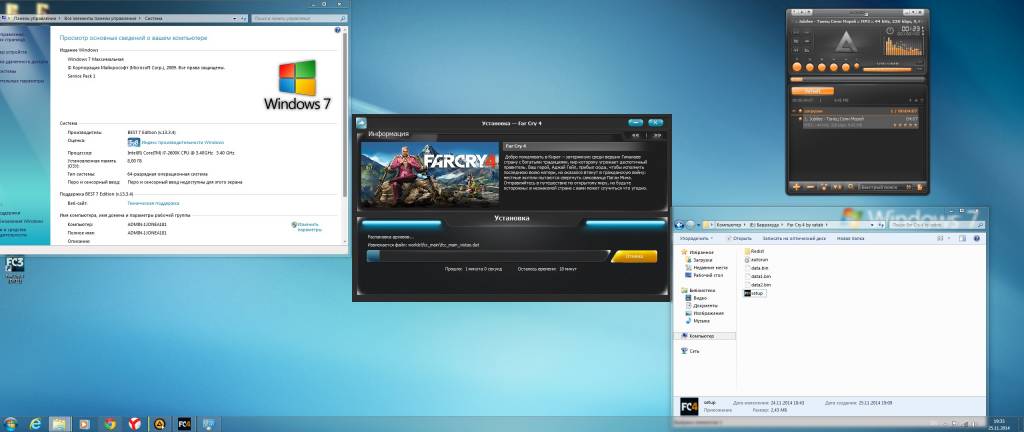The image size is (1024, 432).
Task: Click Новая папка in Explorer toolbar
Action: (x=850, y=239)
